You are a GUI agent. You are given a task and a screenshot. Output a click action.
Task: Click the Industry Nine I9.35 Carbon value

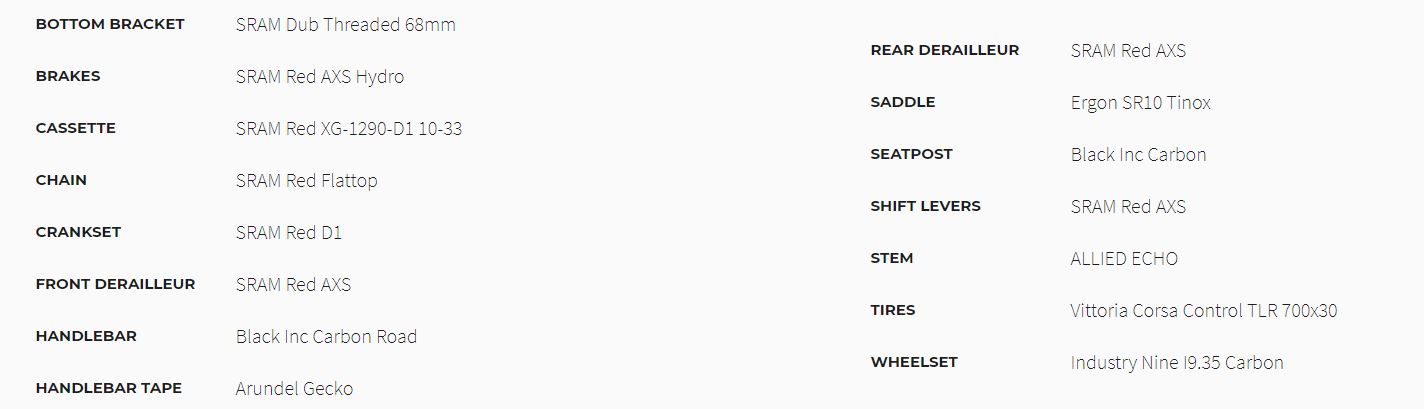1176,363
